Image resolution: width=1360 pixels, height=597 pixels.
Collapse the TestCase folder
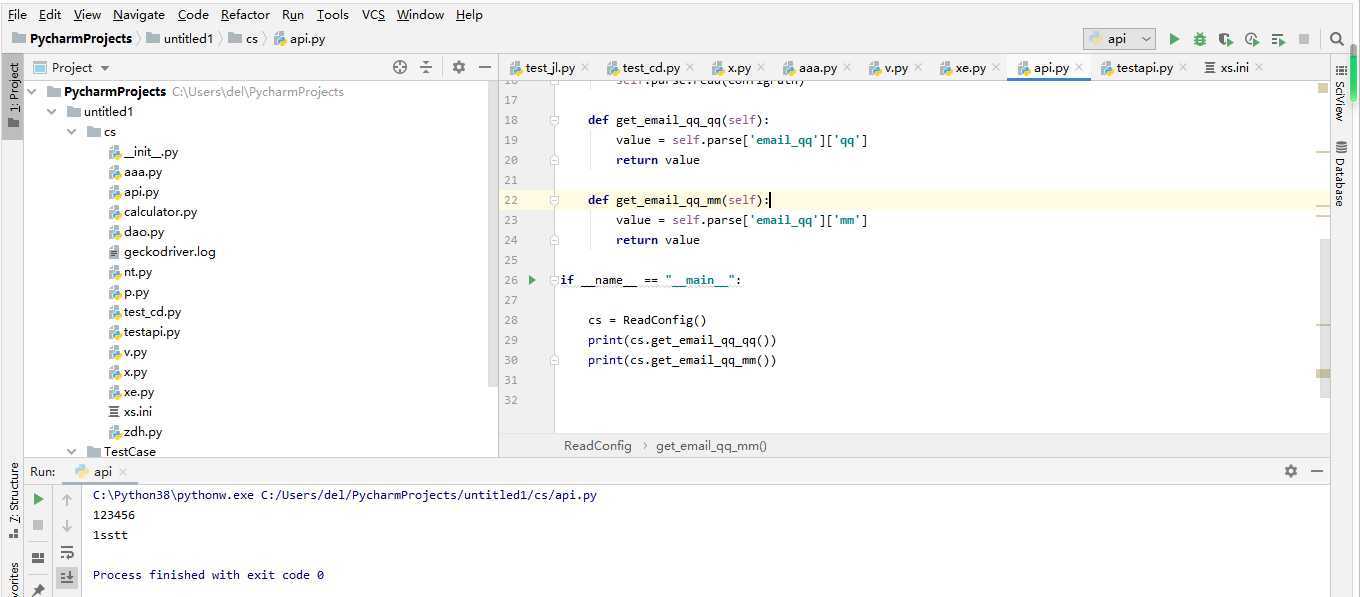click(x=72, y=451)
